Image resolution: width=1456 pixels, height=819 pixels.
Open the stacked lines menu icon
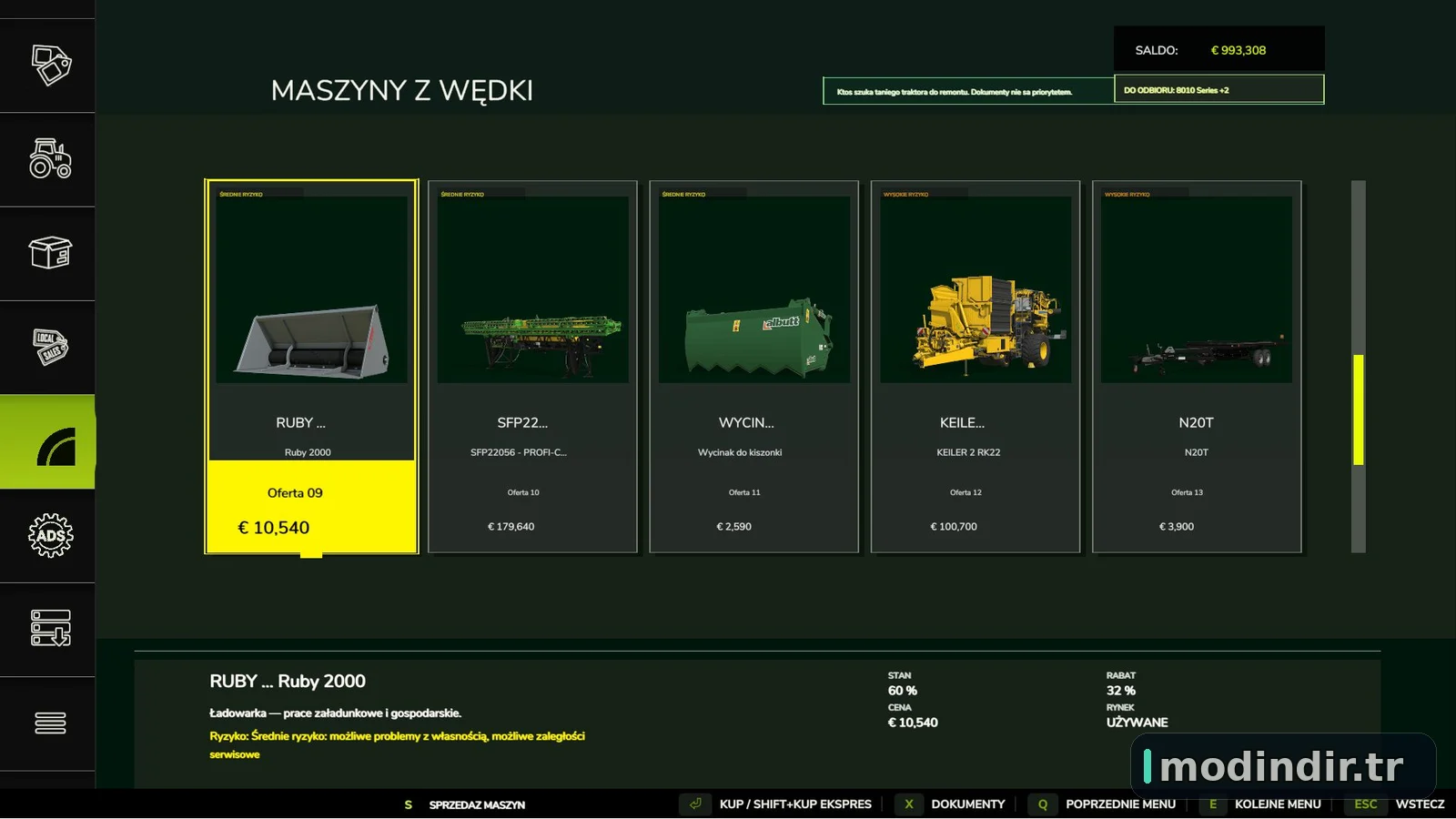[x=50, y=723]
